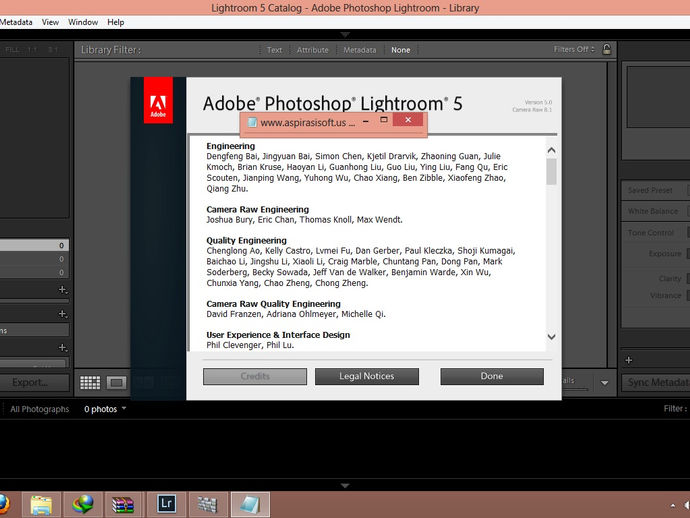Click the Credits button
Image resolution: width=690 pixels, height=518 pixels.
pos(255,376)
